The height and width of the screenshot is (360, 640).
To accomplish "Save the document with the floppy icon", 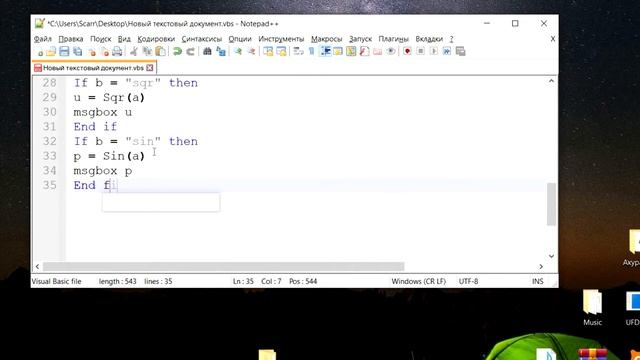I will [64, 51].
